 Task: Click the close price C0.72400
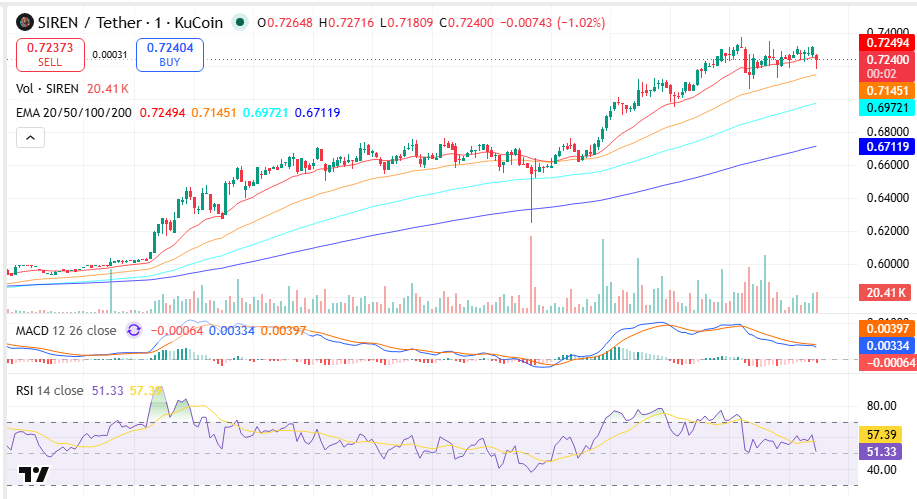(x=467, y=23)
